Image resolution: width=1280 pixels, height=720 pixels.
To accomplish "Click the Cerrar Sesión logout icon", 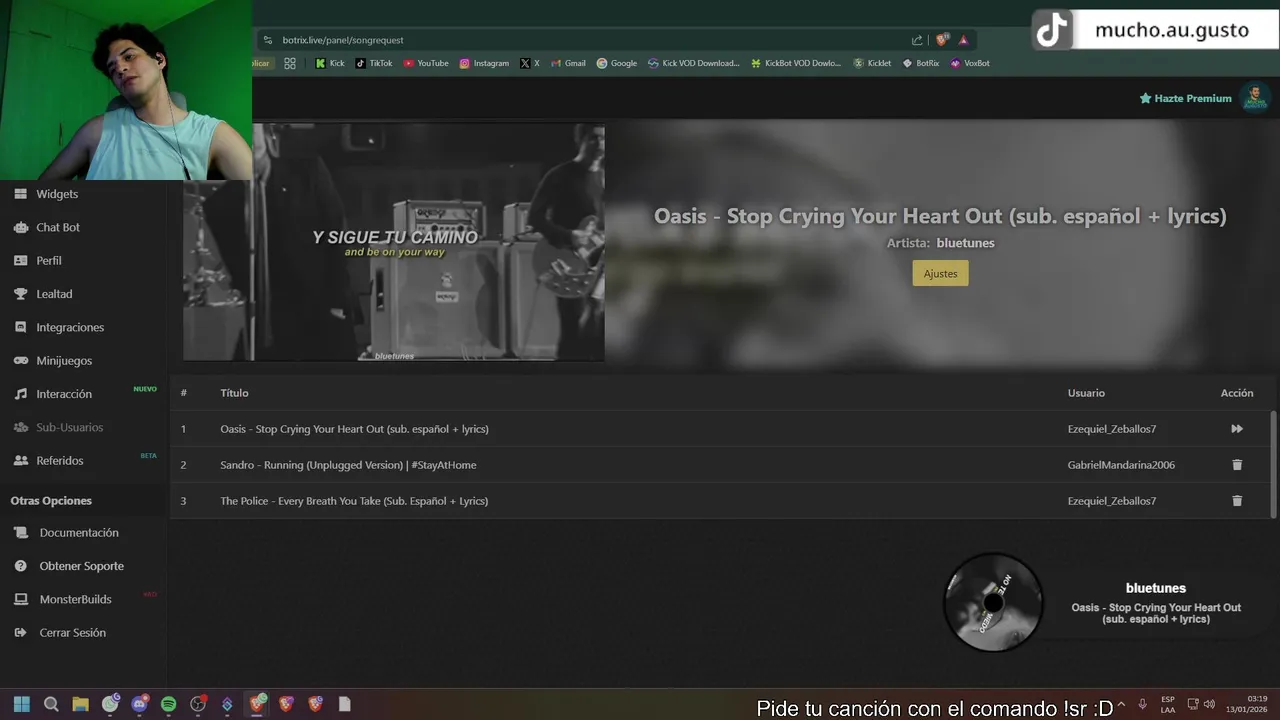I will (20, 633).
